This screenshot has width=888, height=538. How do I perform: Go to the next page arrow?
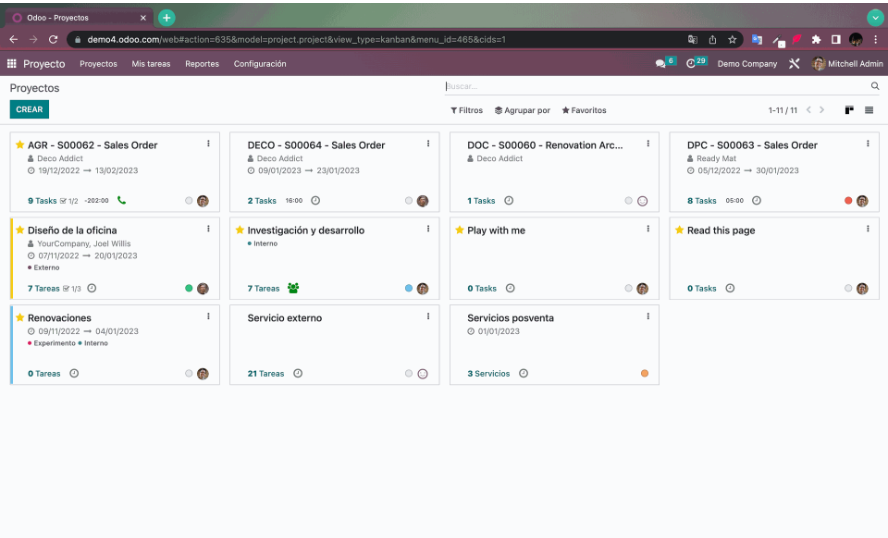coord(822,110)
